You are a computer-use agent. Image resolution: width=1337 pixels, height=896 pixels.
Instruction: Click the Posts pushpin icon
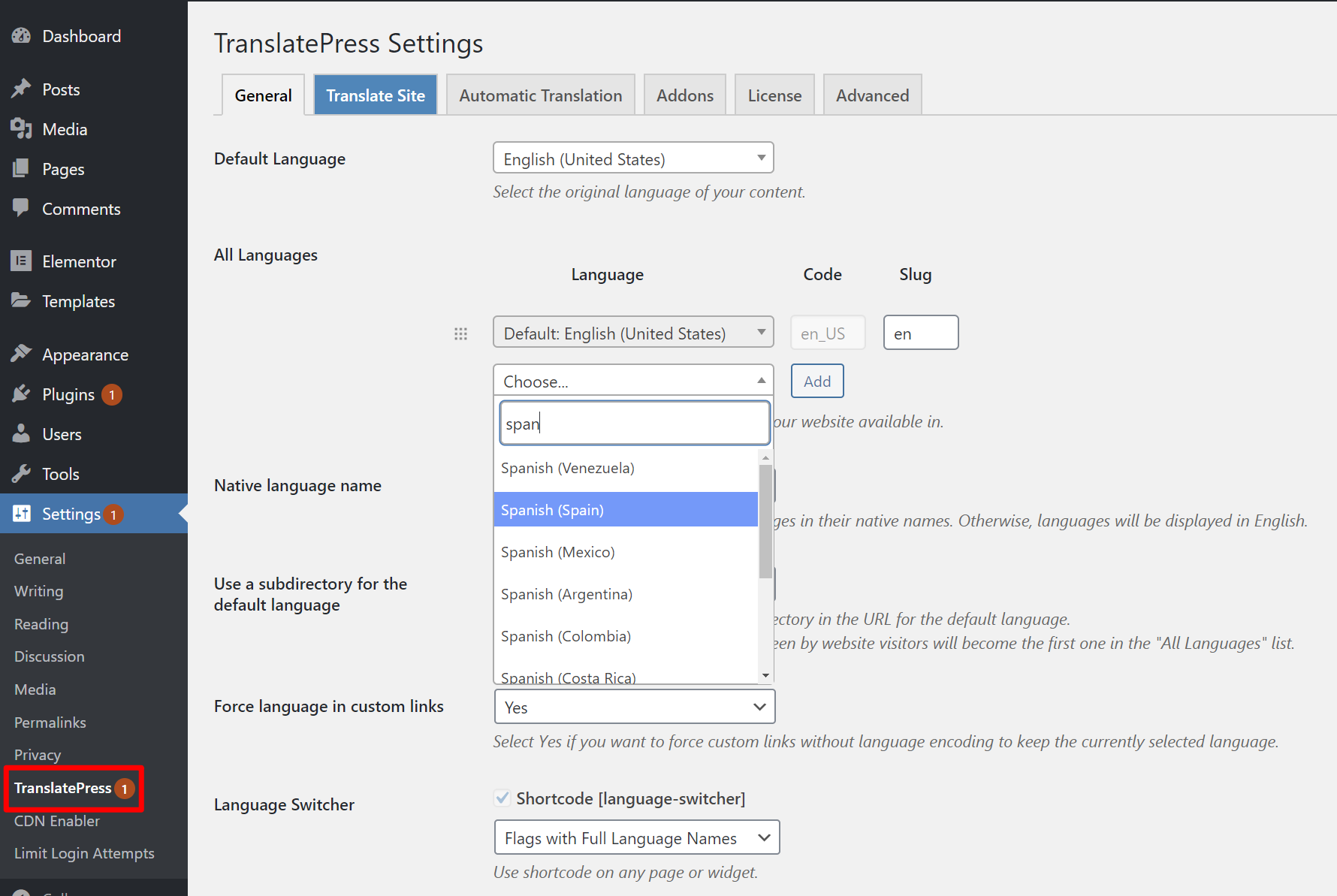[x=21, y=89]
